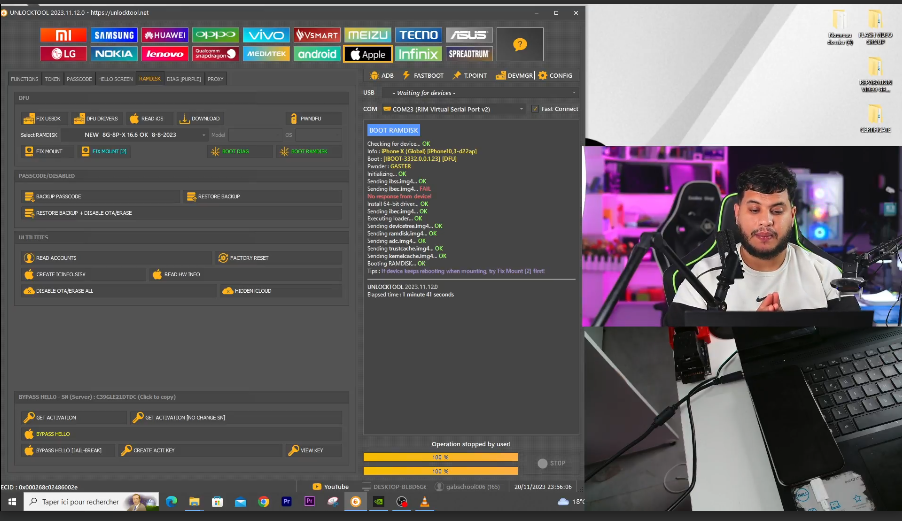This screenshot has width=902, height=521.
Task: Click the Download button
Action: click(201, 118)
